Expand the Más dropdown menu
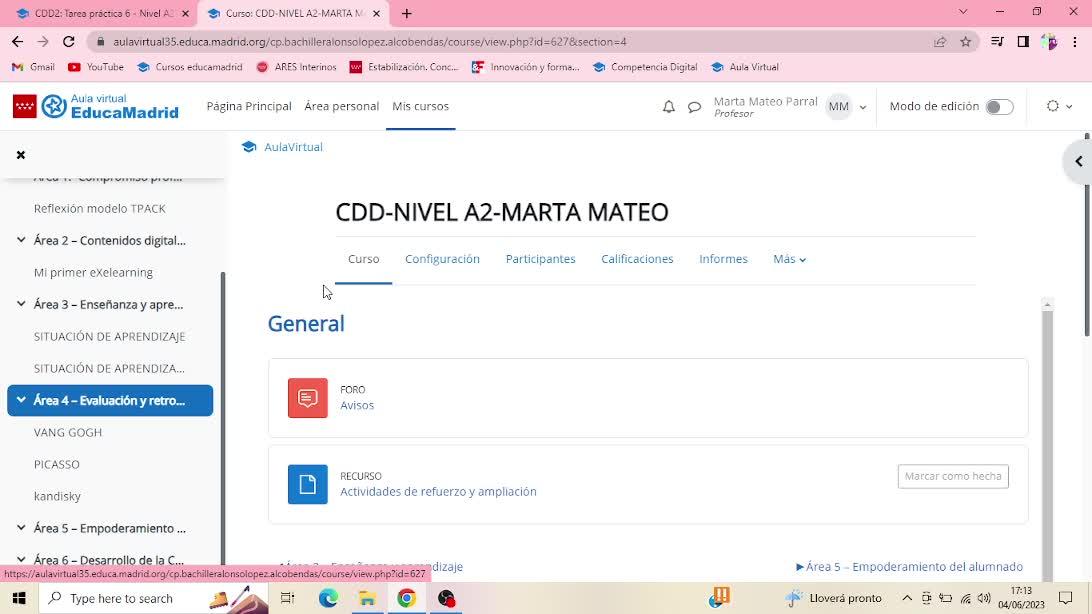 click(x=789, y=259)
